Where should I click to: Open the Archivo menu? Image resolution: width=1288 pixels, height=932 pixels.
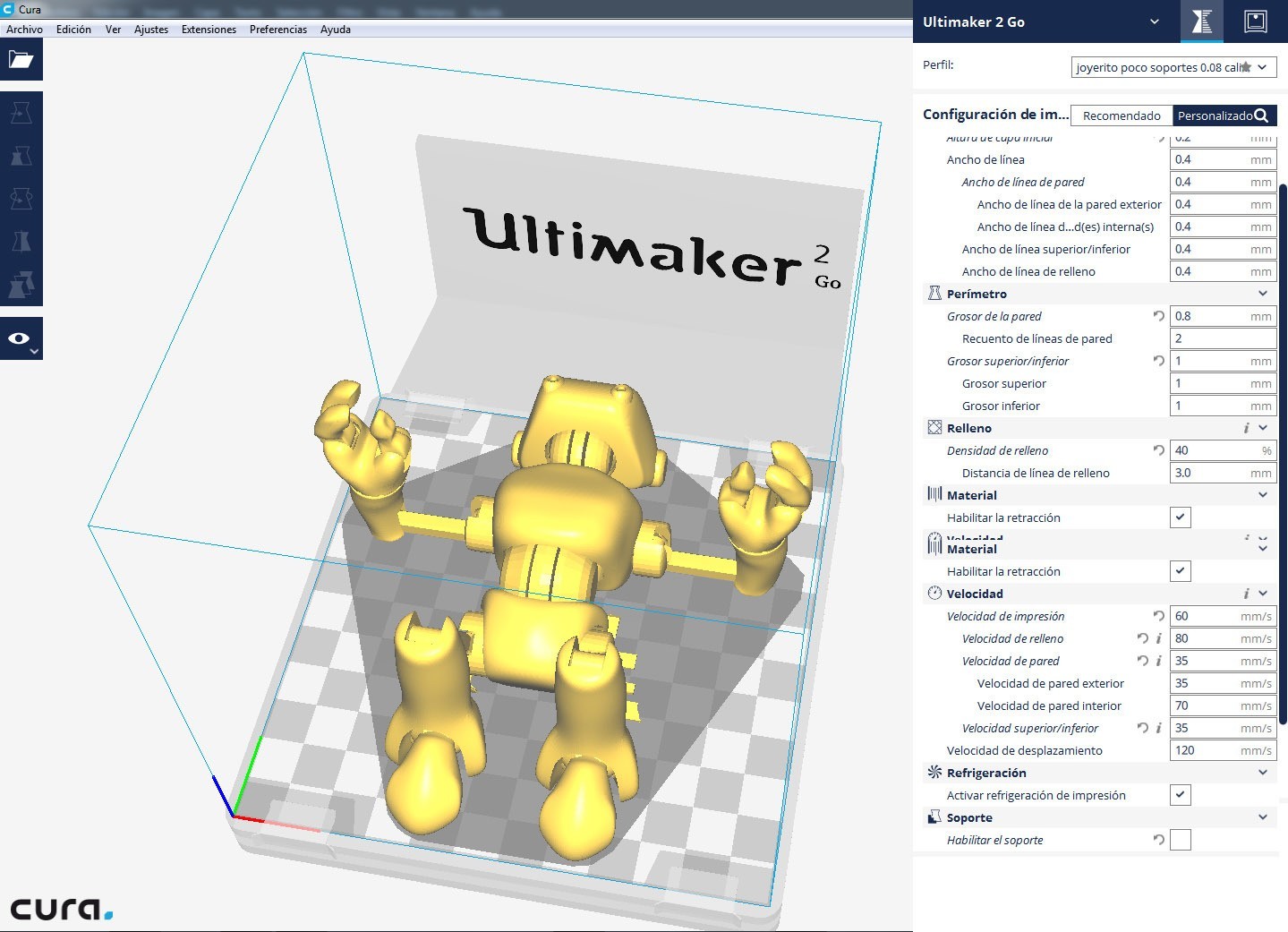24,30
